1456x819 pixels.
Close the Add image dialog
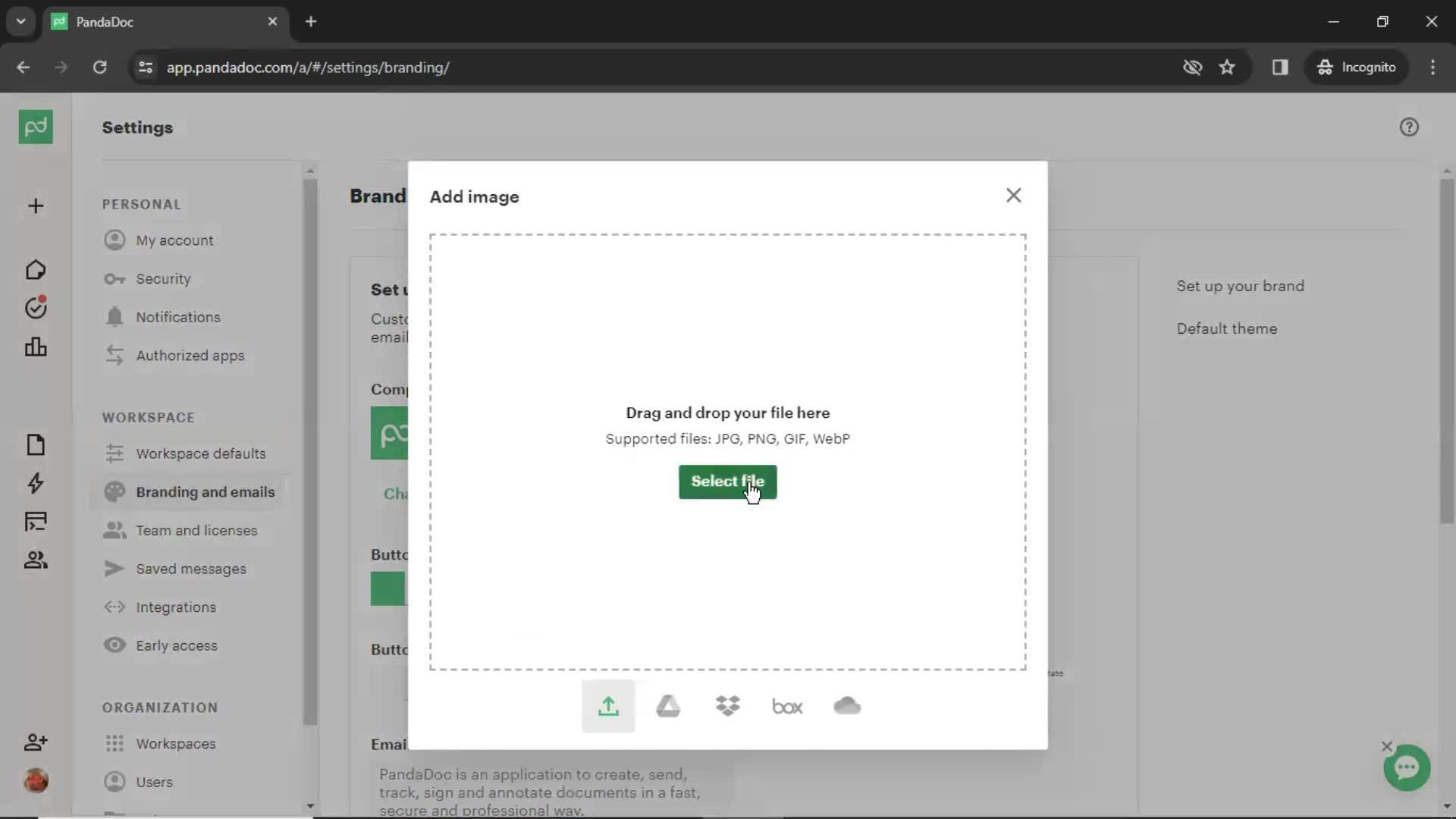1013,195
